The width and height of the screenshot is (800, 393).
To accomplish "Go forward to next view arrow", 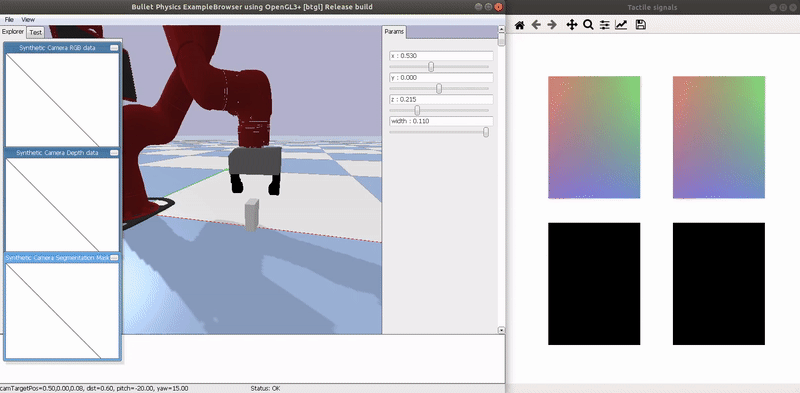I will coord(552,24).
